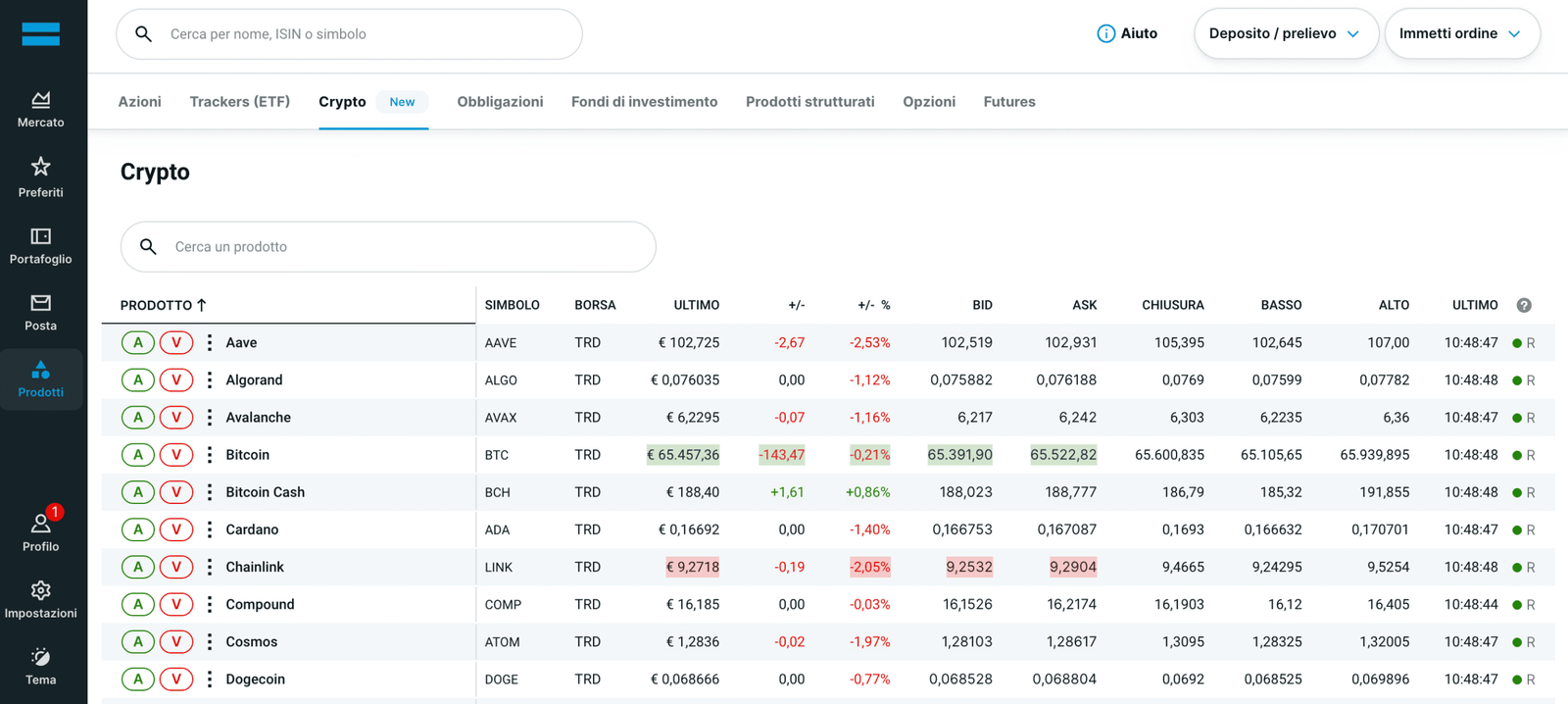Sell Bitcoin Cash with the V button
Viewport: 1568px width, 704px height.
pos(176,492)
